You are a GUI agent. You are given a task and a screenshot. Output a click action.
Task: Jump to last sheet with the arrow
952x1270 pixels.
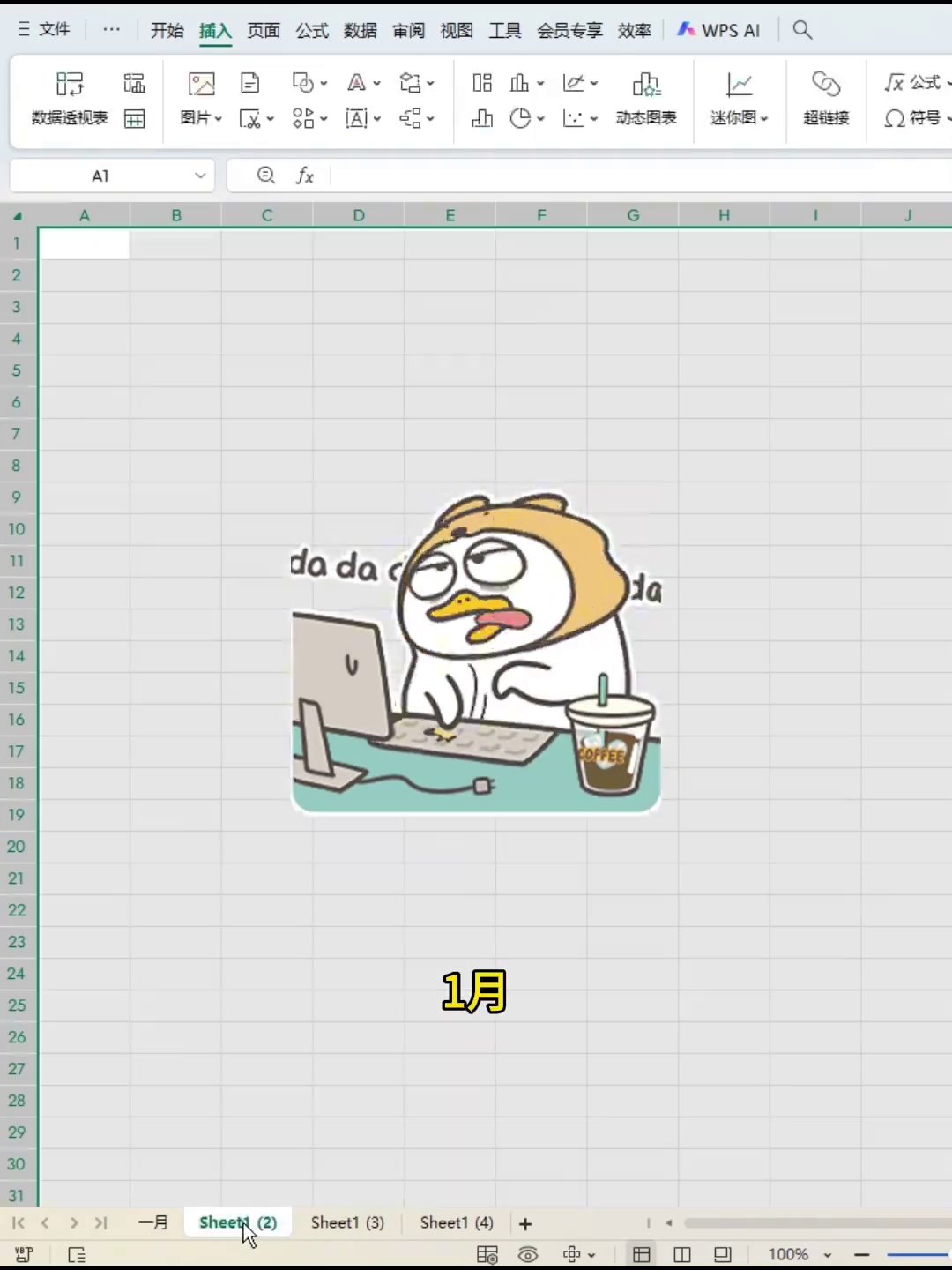tap(101, 1223)
